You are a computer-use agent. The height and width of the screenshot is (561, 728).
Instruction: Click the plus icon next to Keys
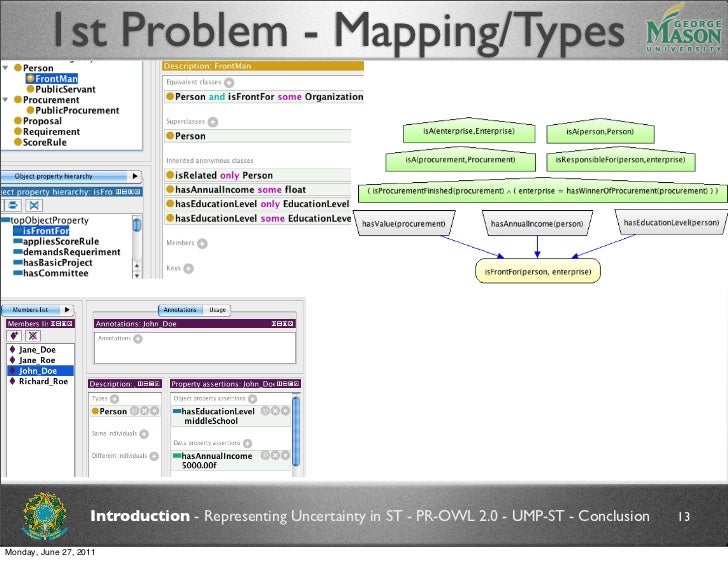coord(188,268)
